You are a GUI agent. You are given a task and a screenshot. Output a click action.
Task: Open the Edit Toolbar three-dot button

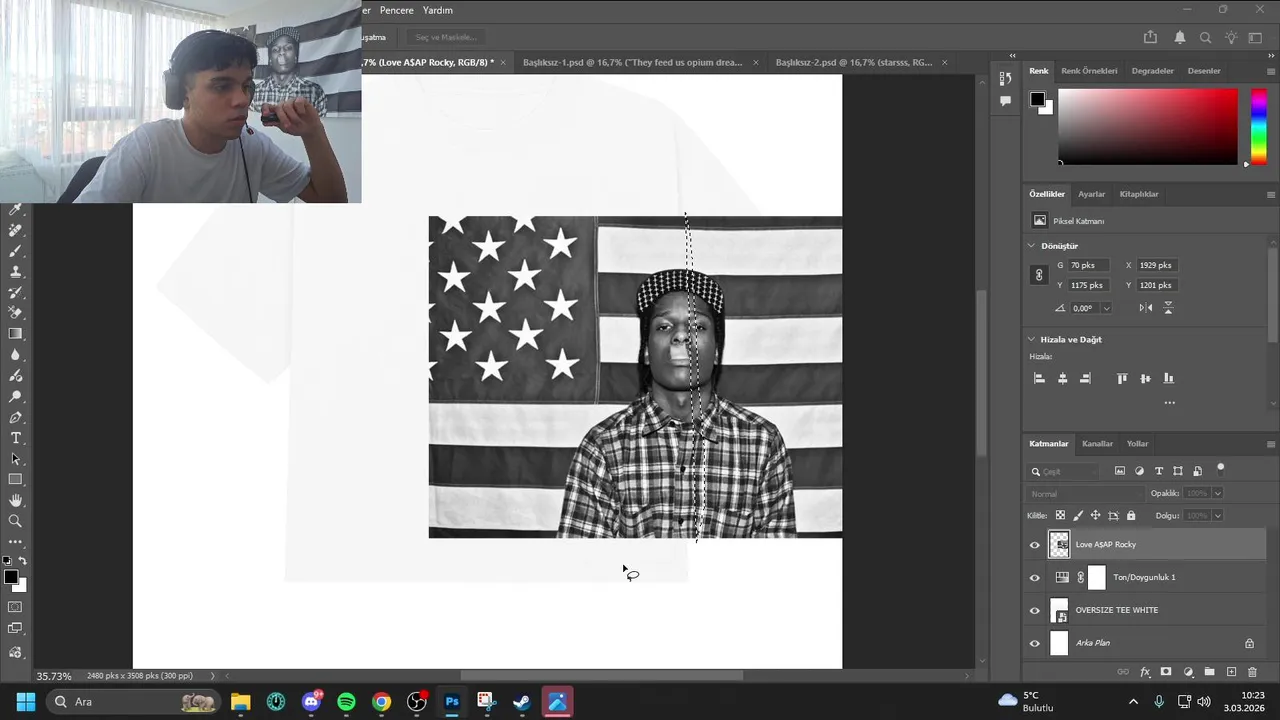[15, 542]
